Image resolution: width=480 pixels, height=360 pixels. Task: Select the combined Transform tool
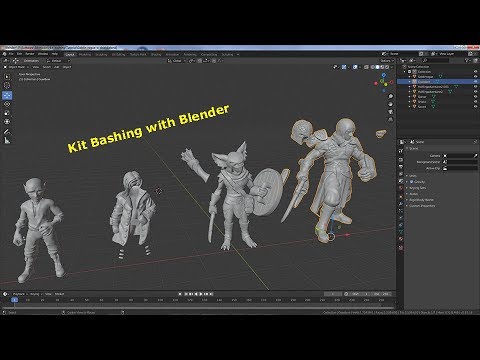click(x=7, y=122)
